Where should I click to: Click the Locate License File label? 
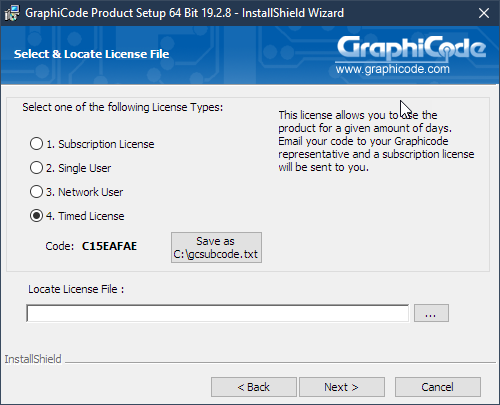click(76, 289)
